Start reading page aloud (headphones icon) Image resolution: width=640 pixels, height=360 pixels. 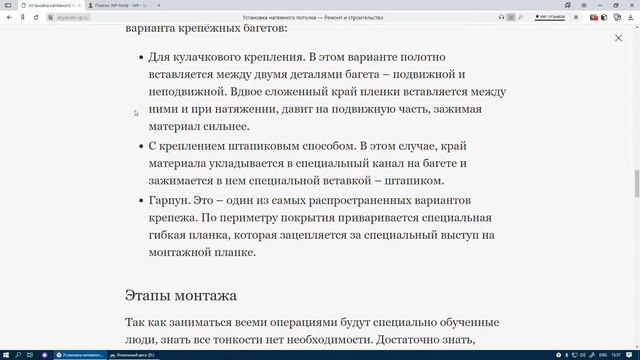501,18
